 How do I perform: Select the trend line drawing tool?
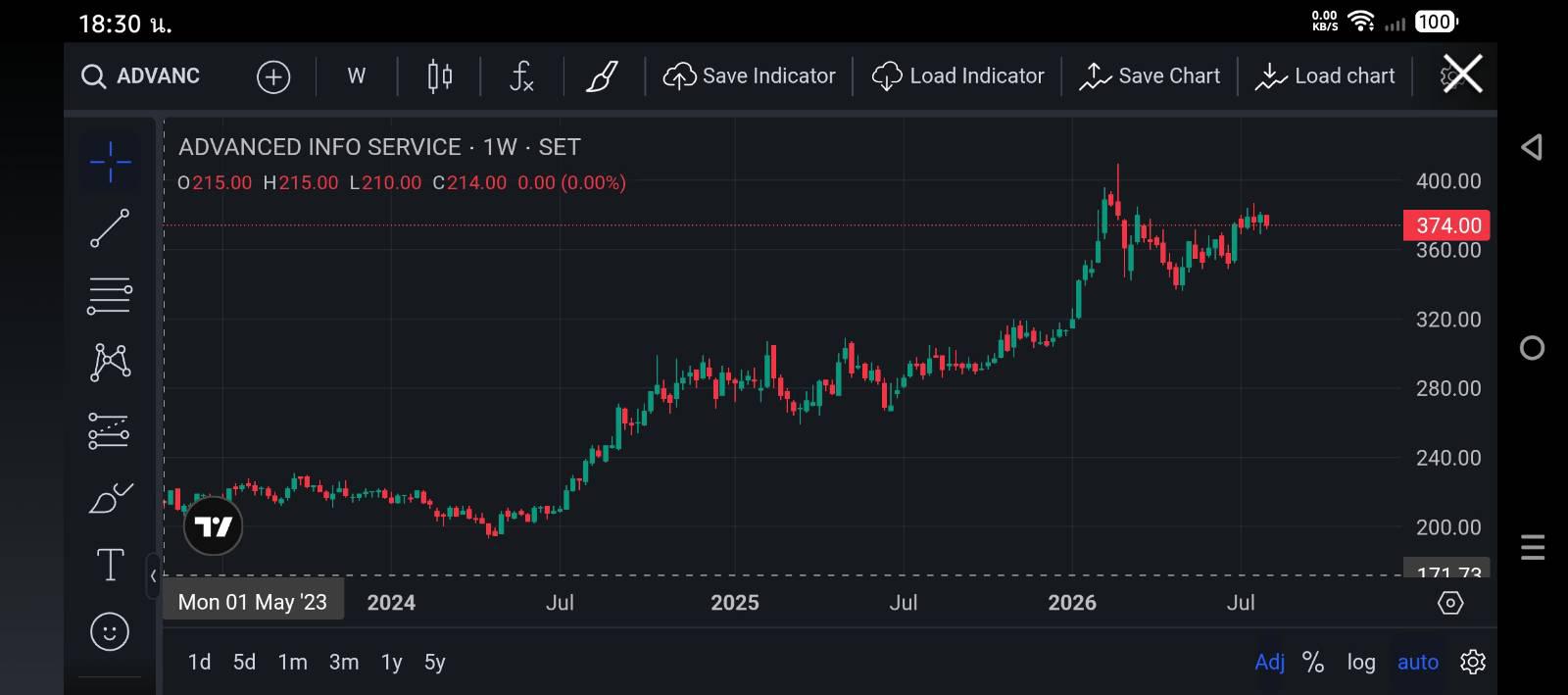pos(110,227)
